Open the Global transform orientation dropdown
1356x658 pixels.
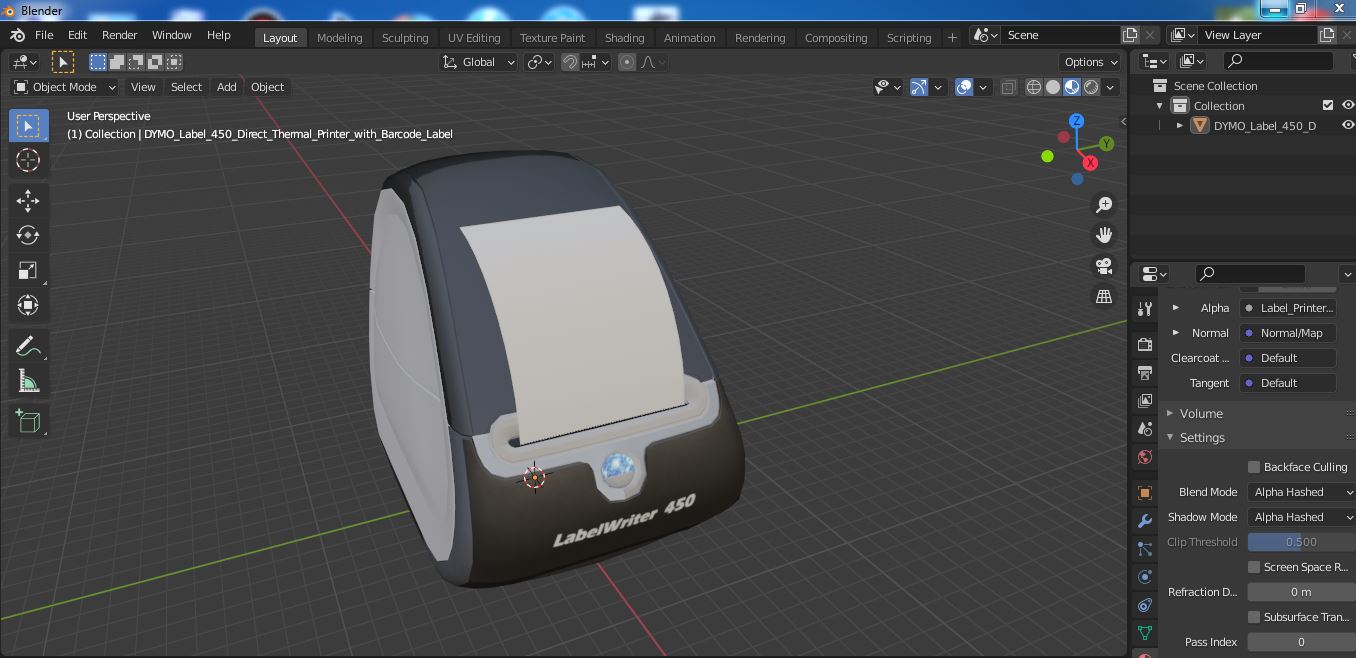[x=478, y=62]
